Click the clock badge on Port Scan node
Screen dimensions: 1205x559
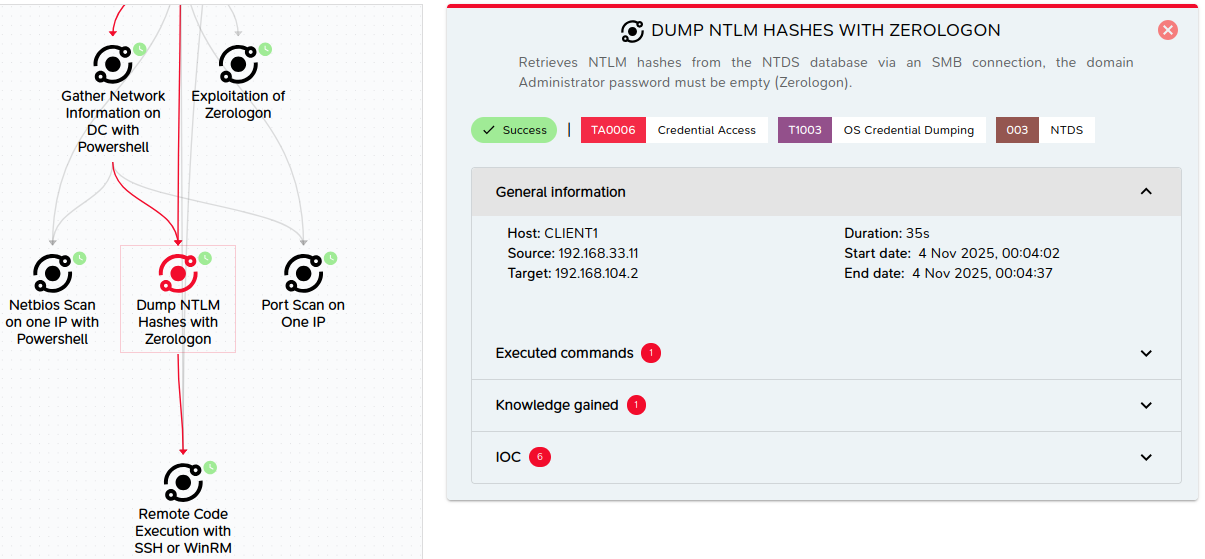pos(330,257)
